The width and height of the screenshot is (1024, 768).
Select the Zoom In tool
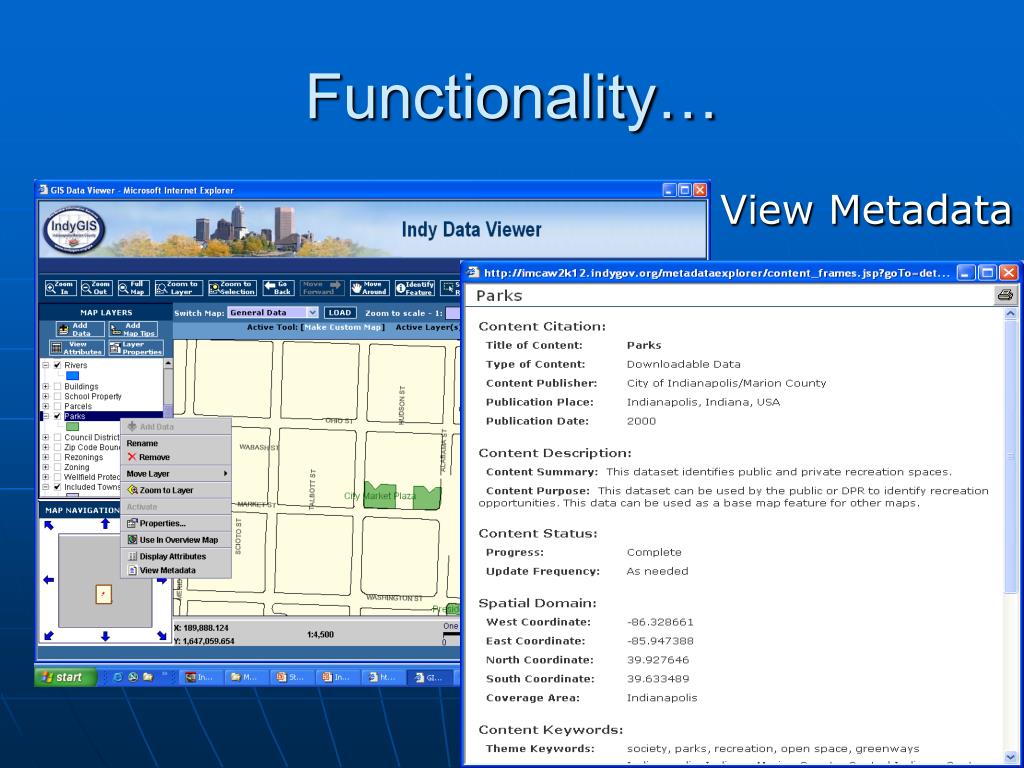[x=60, y=288]
